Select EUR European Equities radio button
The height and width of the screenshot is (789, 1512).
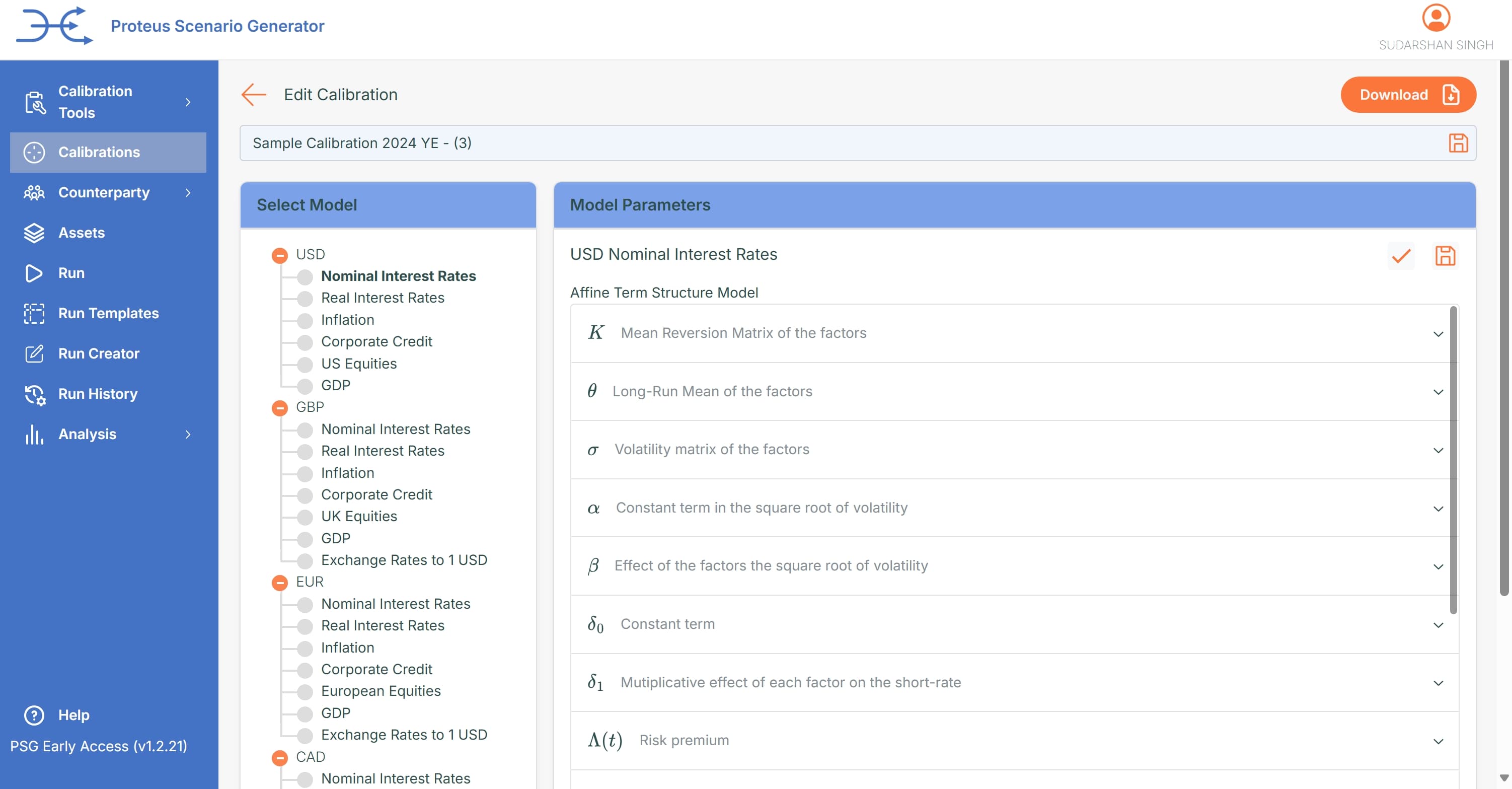(305, 691)
